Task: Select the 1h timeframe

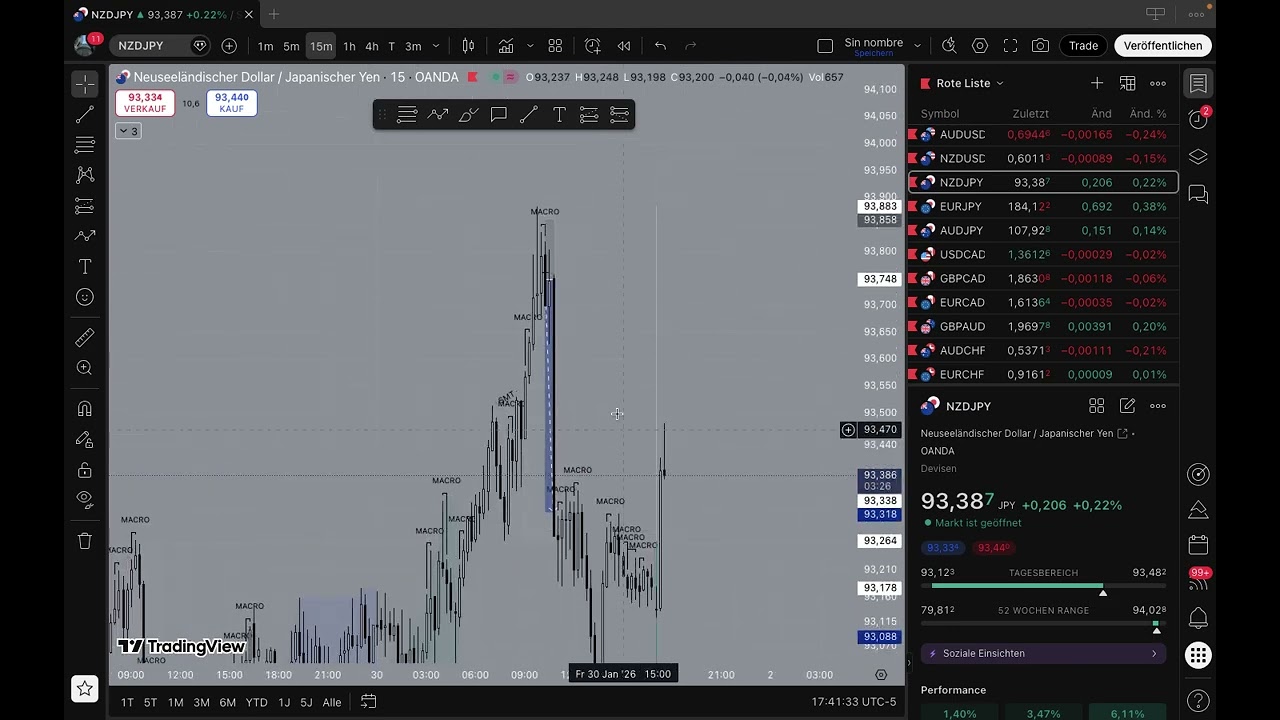Action: pos(349,46)
